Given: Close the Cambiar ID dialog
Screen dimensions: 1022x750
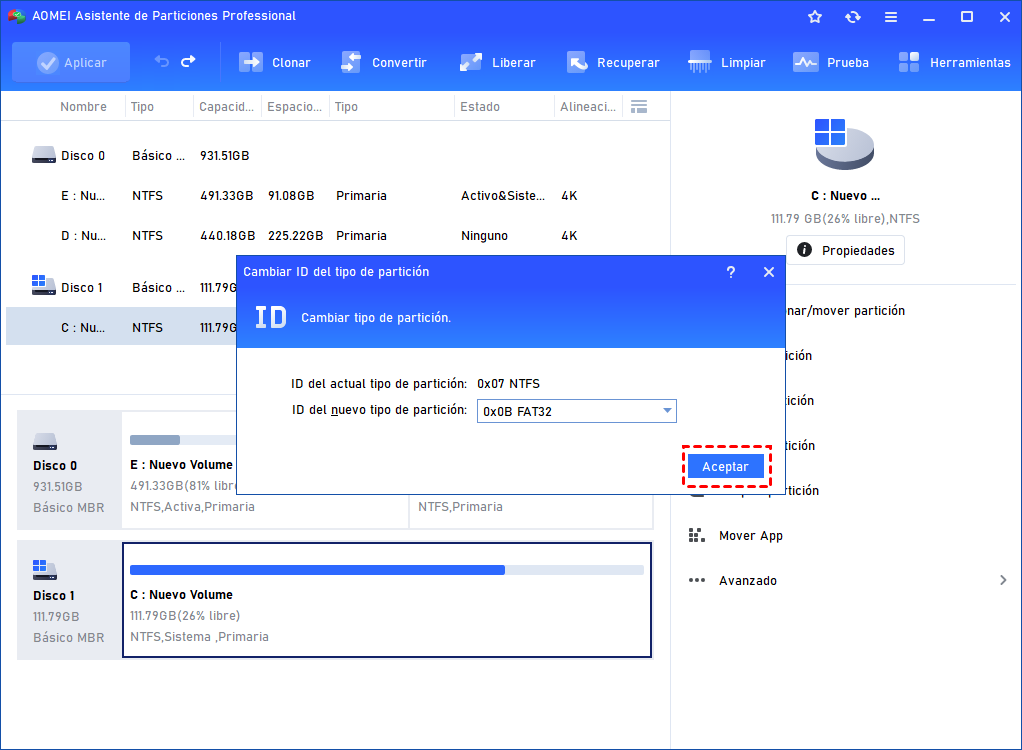Looking at the screenshot, I should 769,272.
